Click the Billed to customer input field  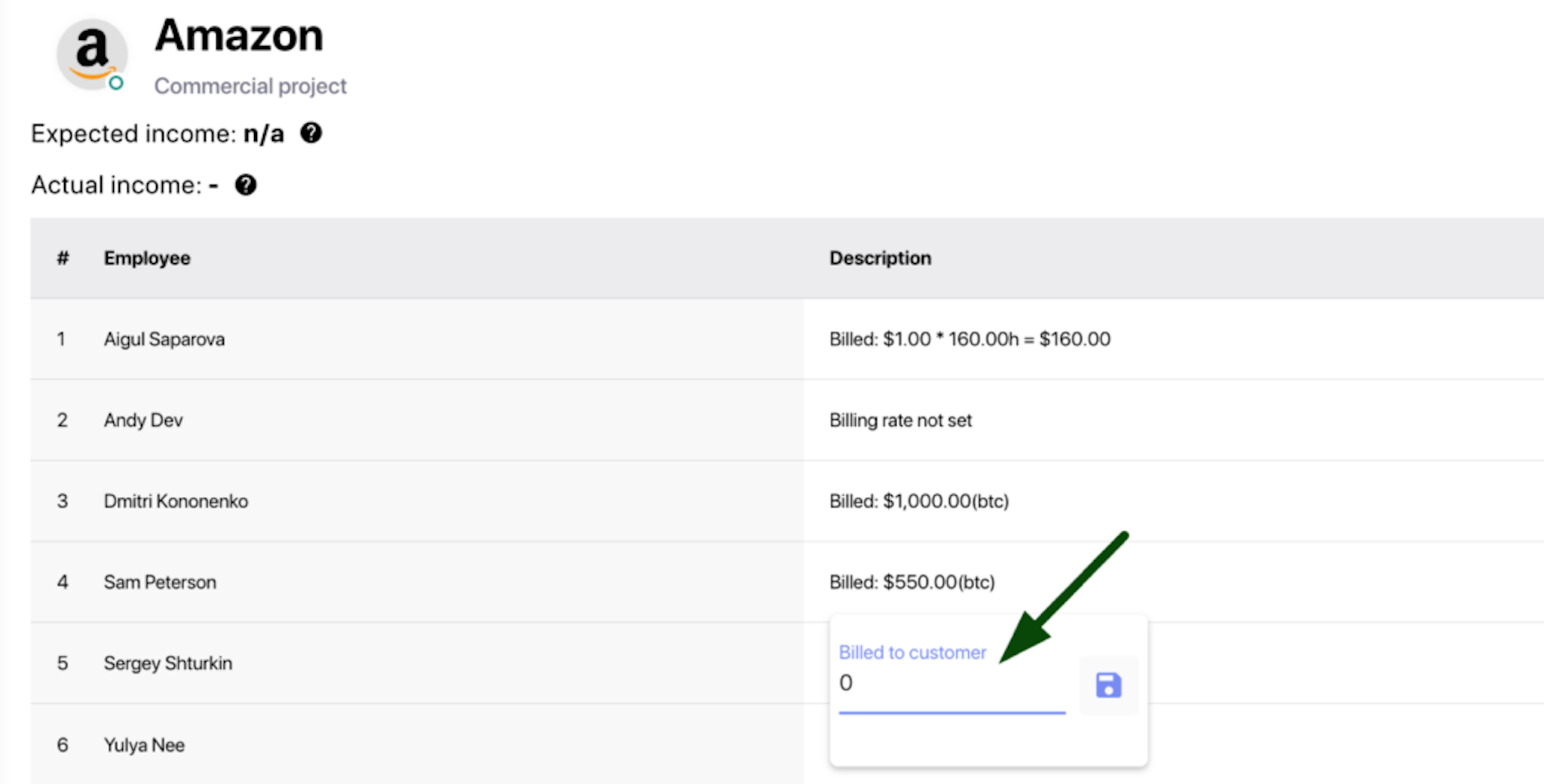pos(951,683)
